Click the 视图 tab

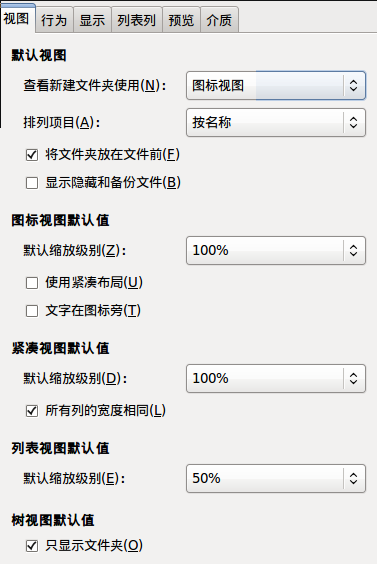(17, 18)
